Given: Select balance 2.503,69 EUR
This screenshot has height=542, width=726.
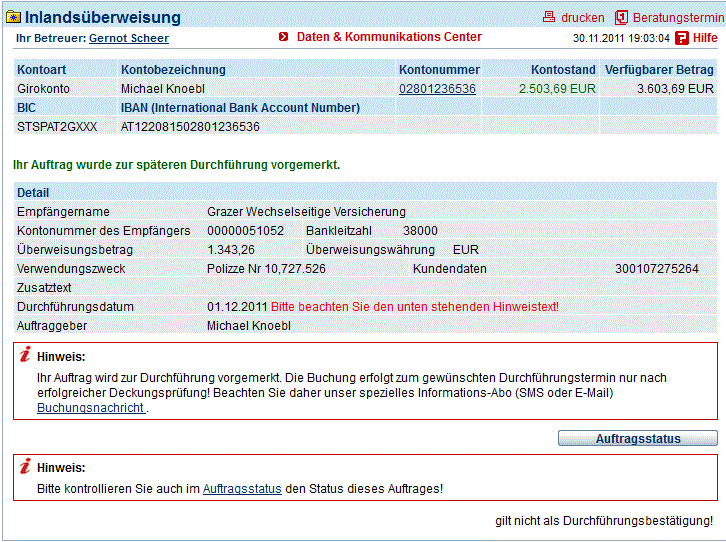Looking at the screenshot, I should pyautogui.click(x=557, y=88).
